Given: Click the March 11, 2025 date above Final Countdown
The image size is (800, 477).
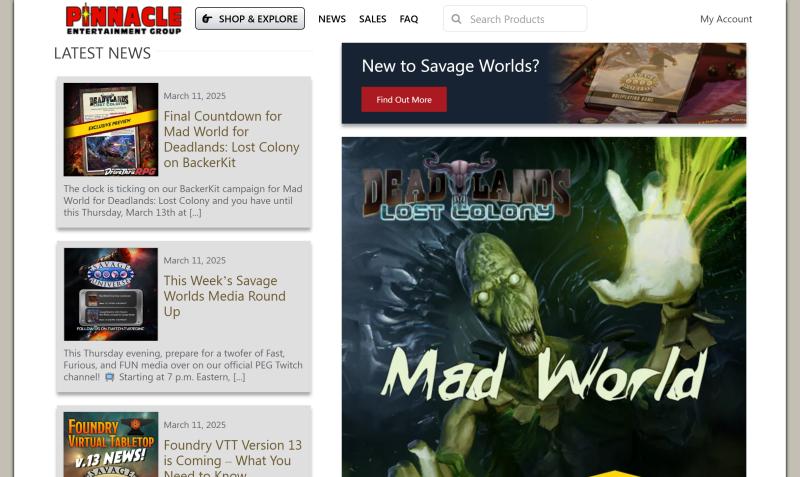Looking at the screenshot, I should (194, 96).
